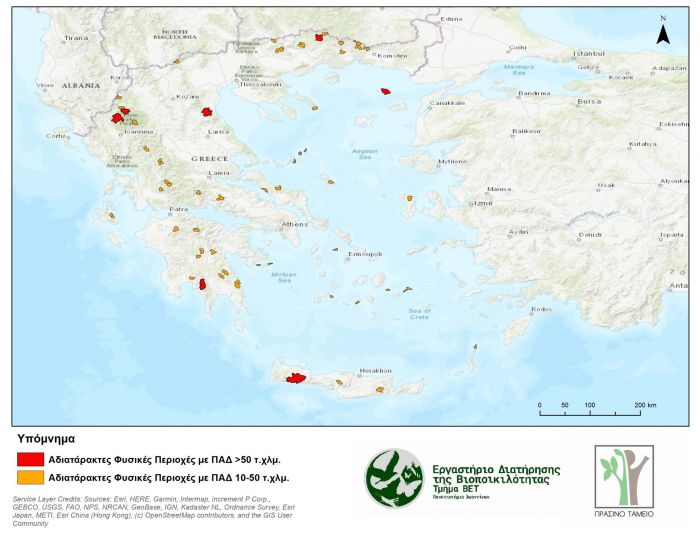Viewport: 700px width, 541px height.
Task: Select the large red area in western Crete
Action: (x=296, y=378)
